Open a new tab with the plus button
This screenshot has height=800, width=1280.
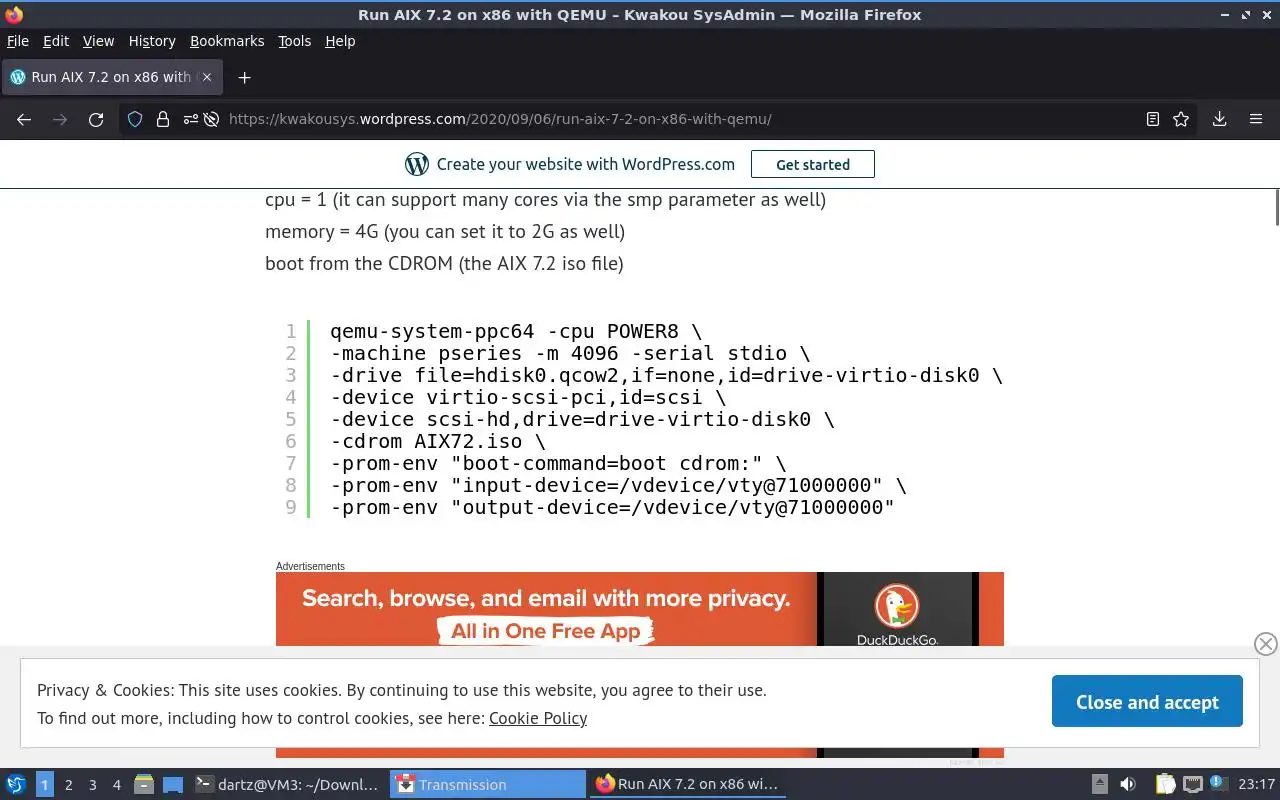coord(244,77)
